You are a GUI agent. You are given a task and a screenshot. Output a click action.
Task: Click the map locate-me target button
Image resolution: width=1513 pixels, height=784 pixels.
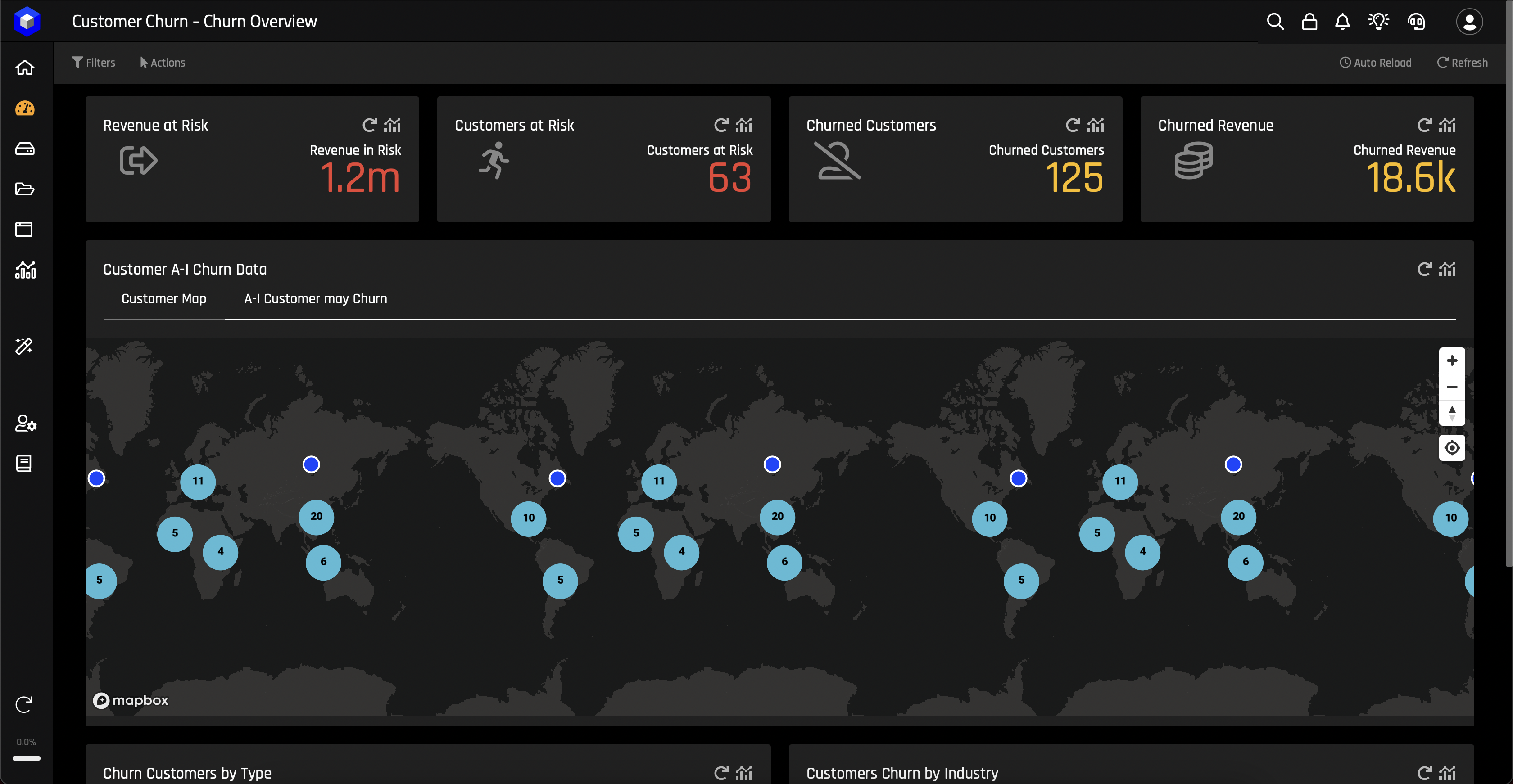pyautogui.click(x=1451, y=448)
